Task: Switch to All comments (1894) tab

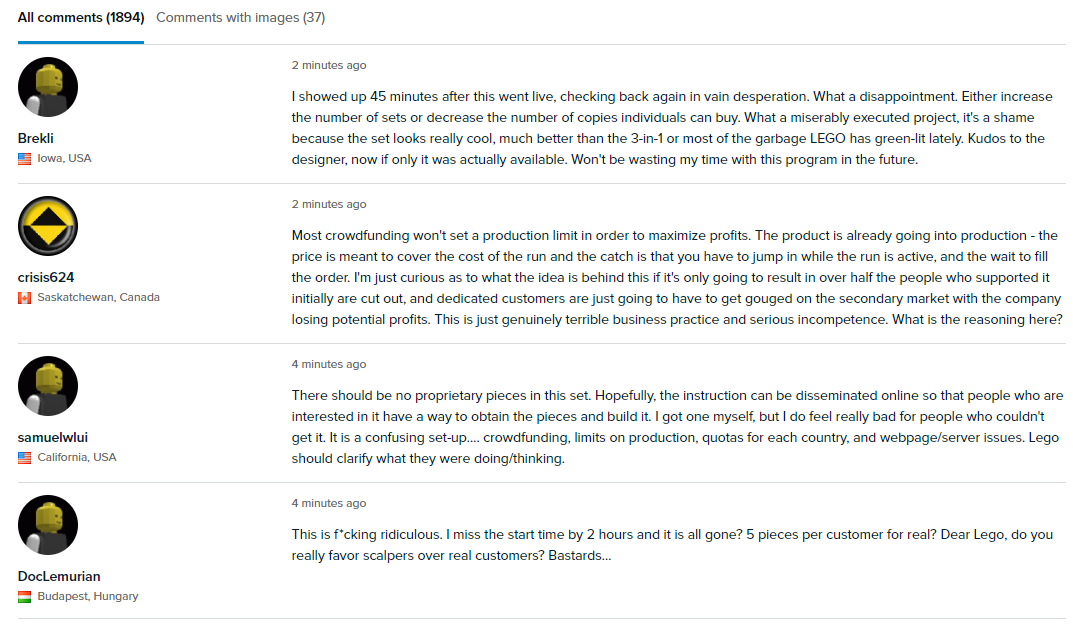Action: click(x=81, y=18)
